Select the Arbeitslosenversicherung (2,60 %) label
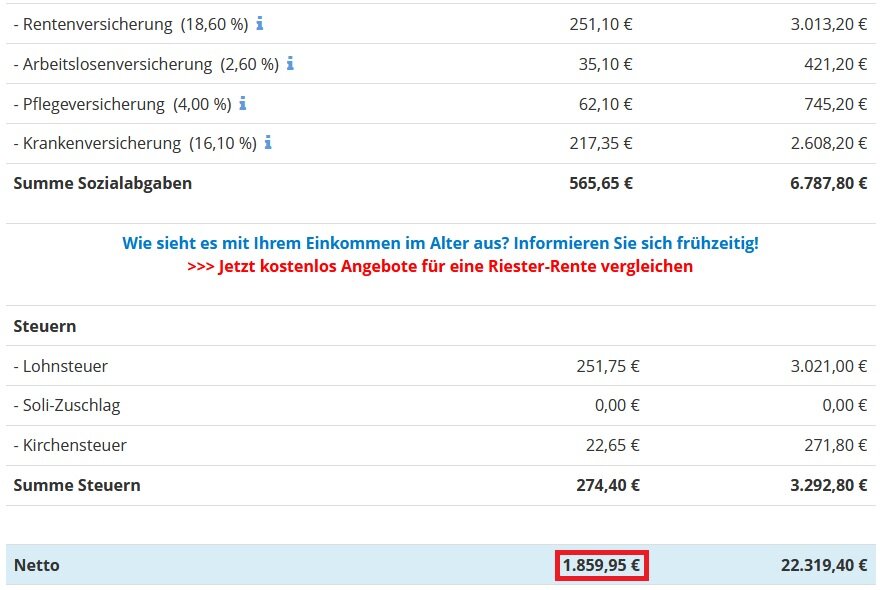Viewport: 880px width, 590px height. [x=146, y=65]
